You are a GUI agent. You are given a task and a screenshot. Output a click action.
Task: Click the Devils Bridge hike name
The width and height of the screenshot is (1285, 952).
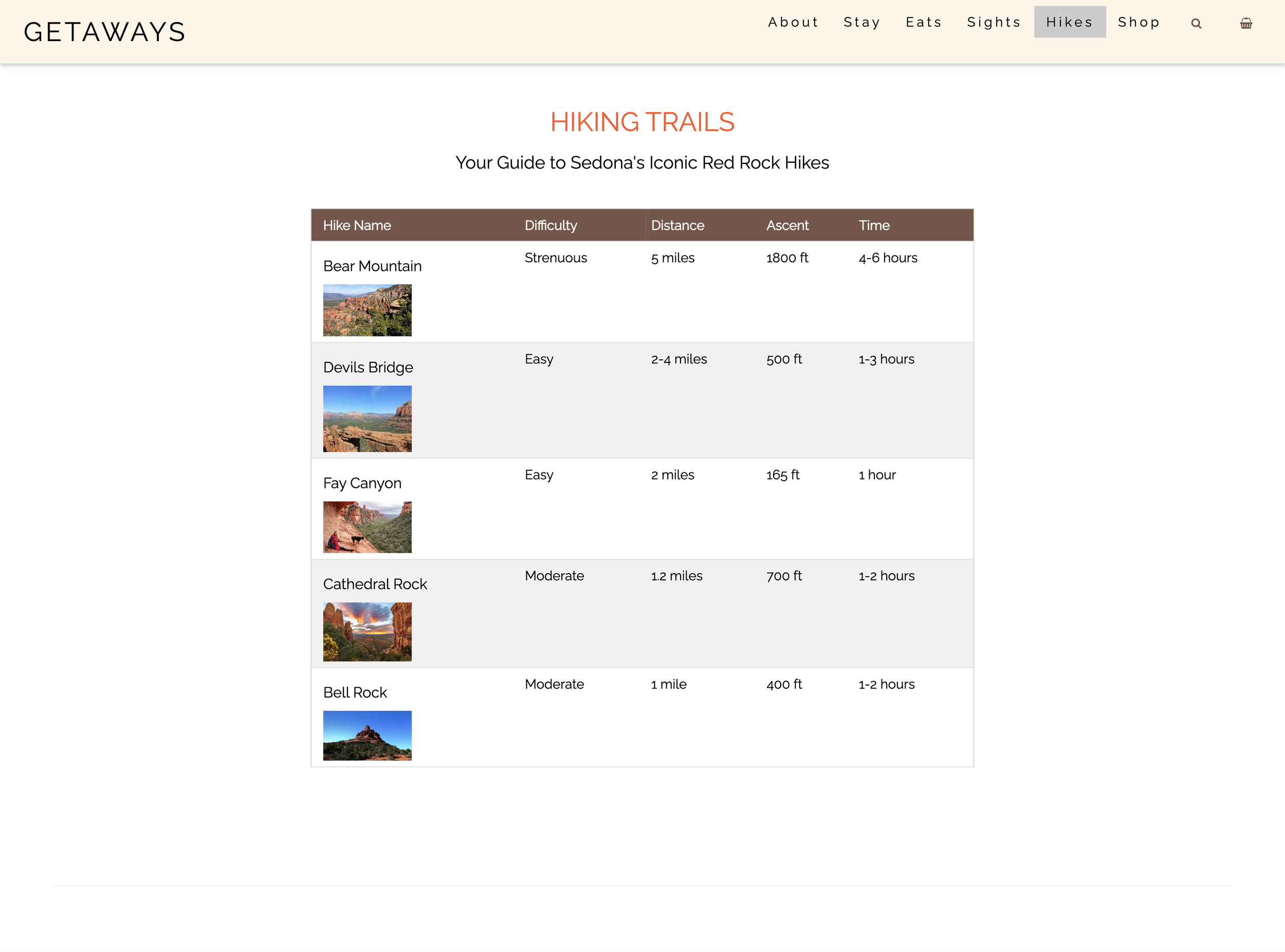(x=368, y=367)
